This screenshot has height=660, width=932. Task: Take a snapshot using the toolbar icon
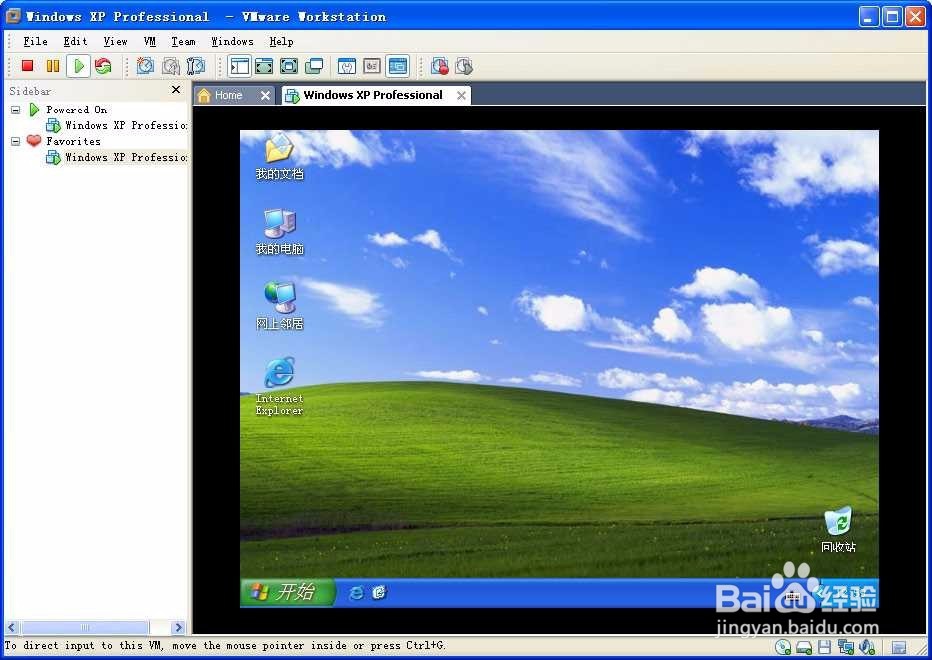point(145,66)
